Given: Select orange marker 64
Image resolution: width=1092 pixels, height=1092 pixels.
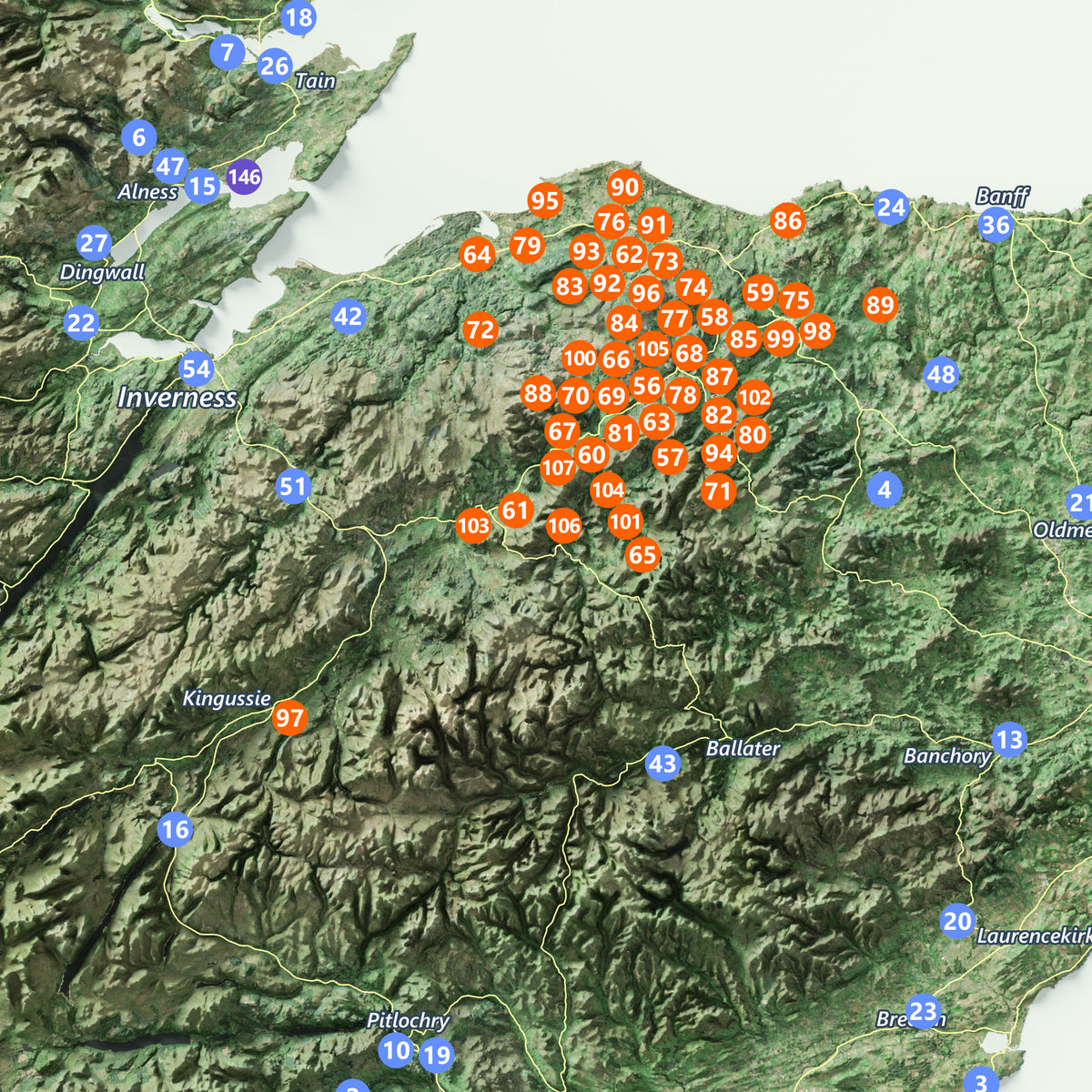Looking at the screenshot, I should tap(477, 255).
